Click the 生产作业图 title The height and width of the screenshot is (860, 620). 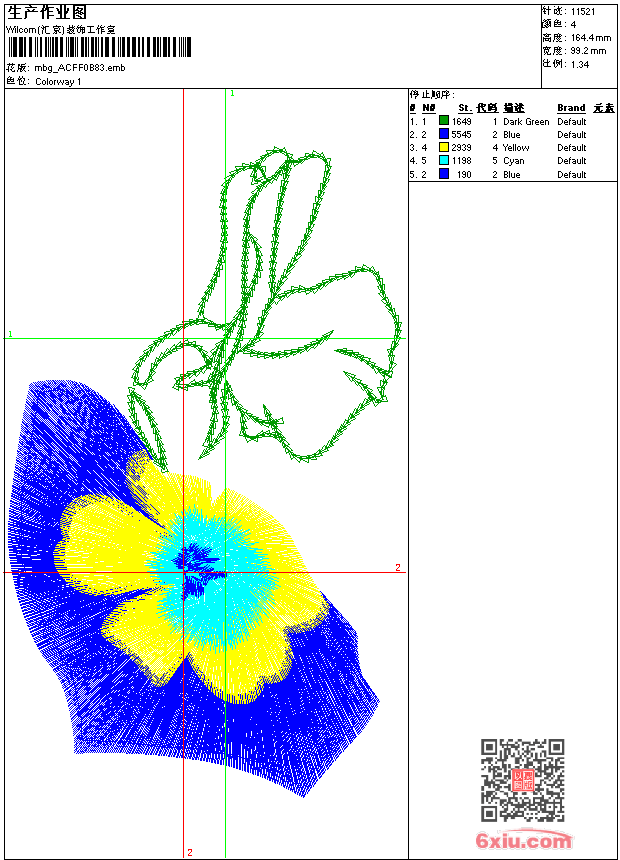point(46,12)
